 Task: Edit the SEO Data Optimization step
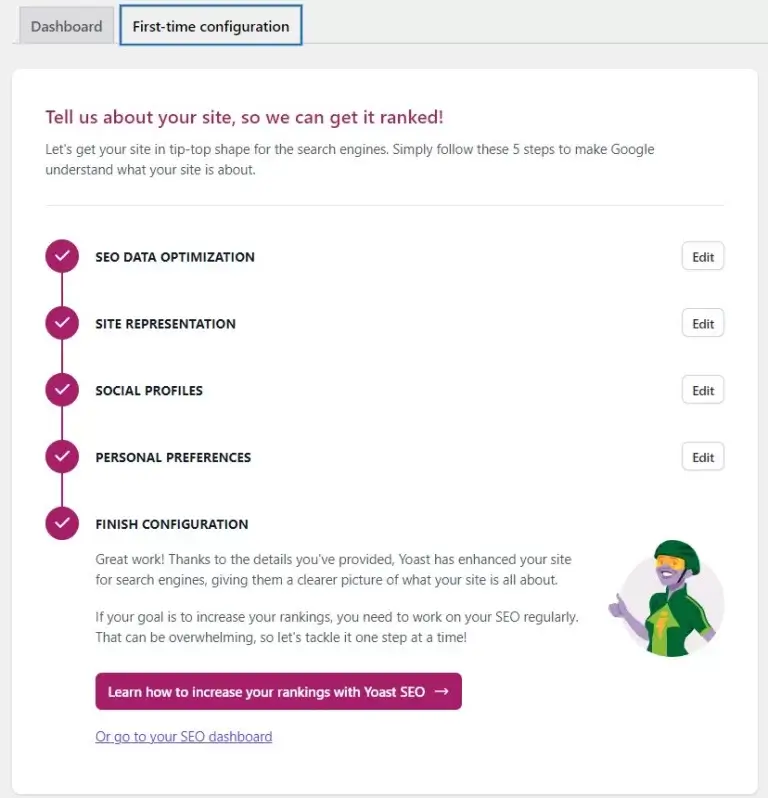click(x=703, y=256)
